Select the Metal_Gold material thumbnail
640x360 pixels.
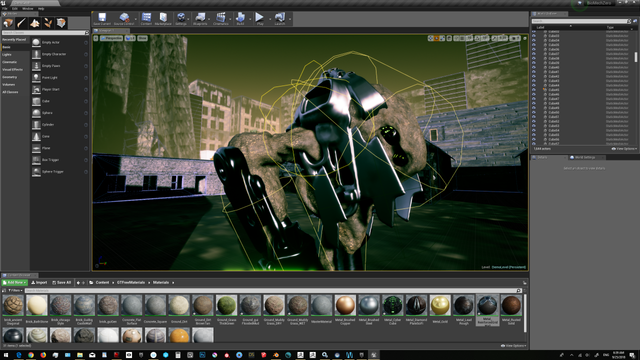(440, 305)
